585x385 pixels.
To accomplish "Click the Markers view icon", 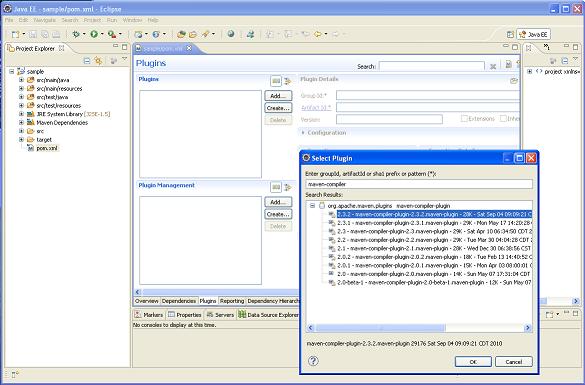I will coord(138,314).
